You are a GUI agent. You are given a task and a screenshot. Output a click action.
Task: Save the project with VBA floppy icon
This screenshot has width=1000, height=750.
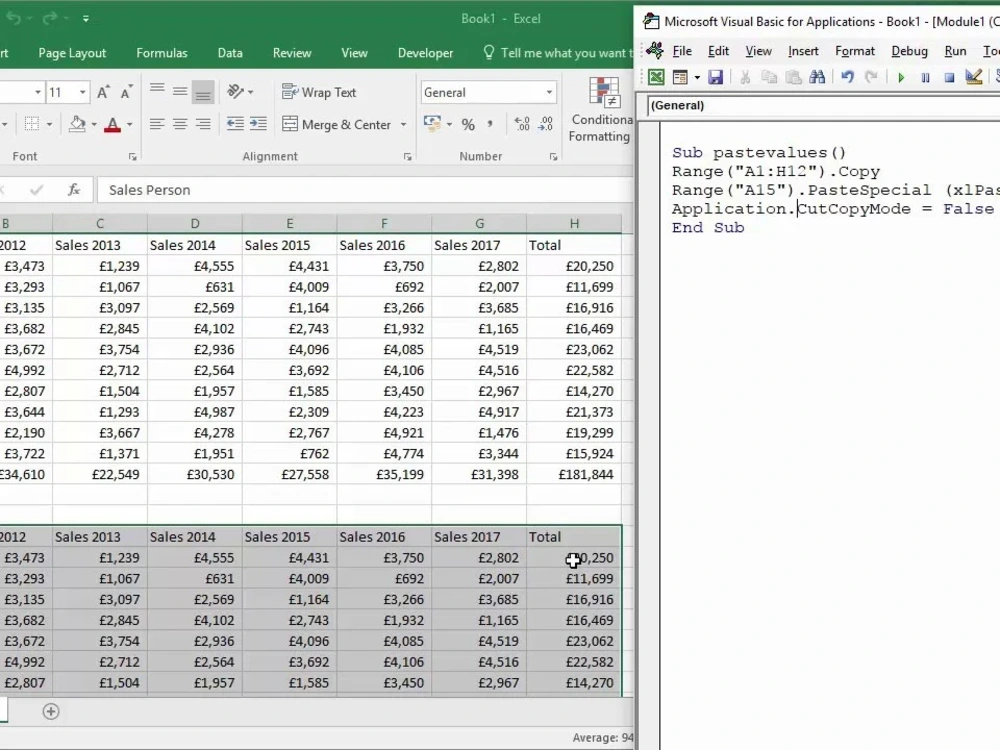pyautogui.click(x=716, y=78)
